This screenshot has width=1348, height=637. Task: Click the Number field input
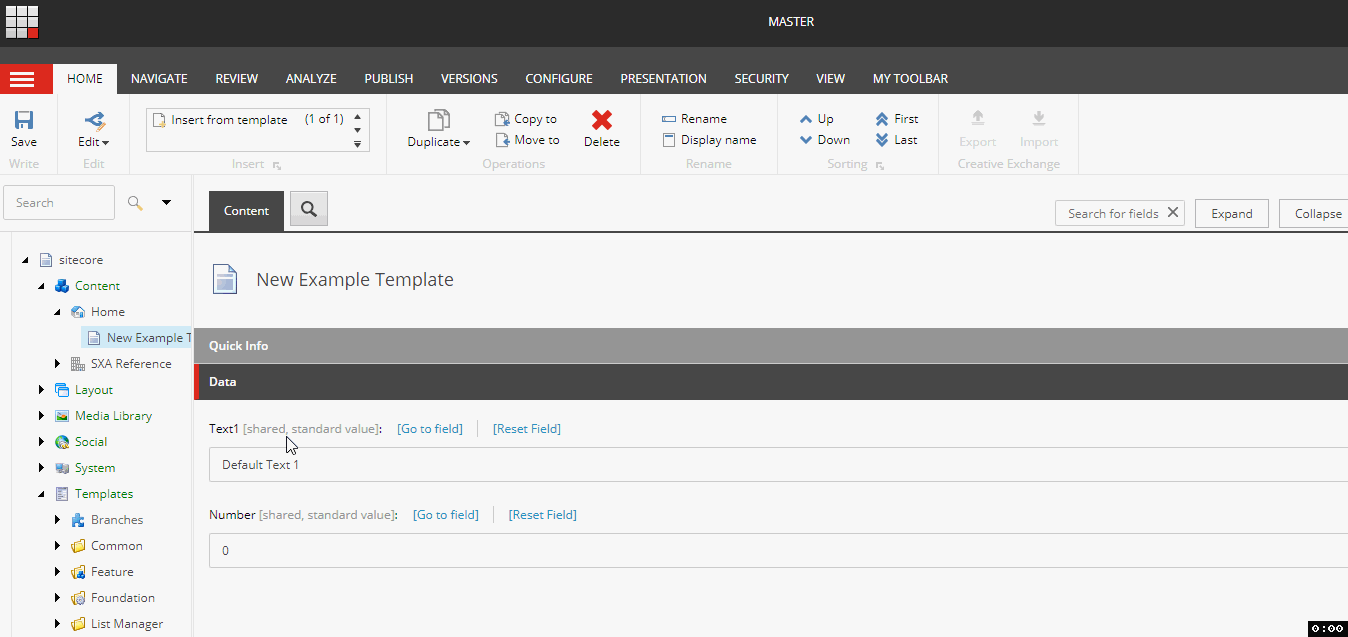coord(778,551)
